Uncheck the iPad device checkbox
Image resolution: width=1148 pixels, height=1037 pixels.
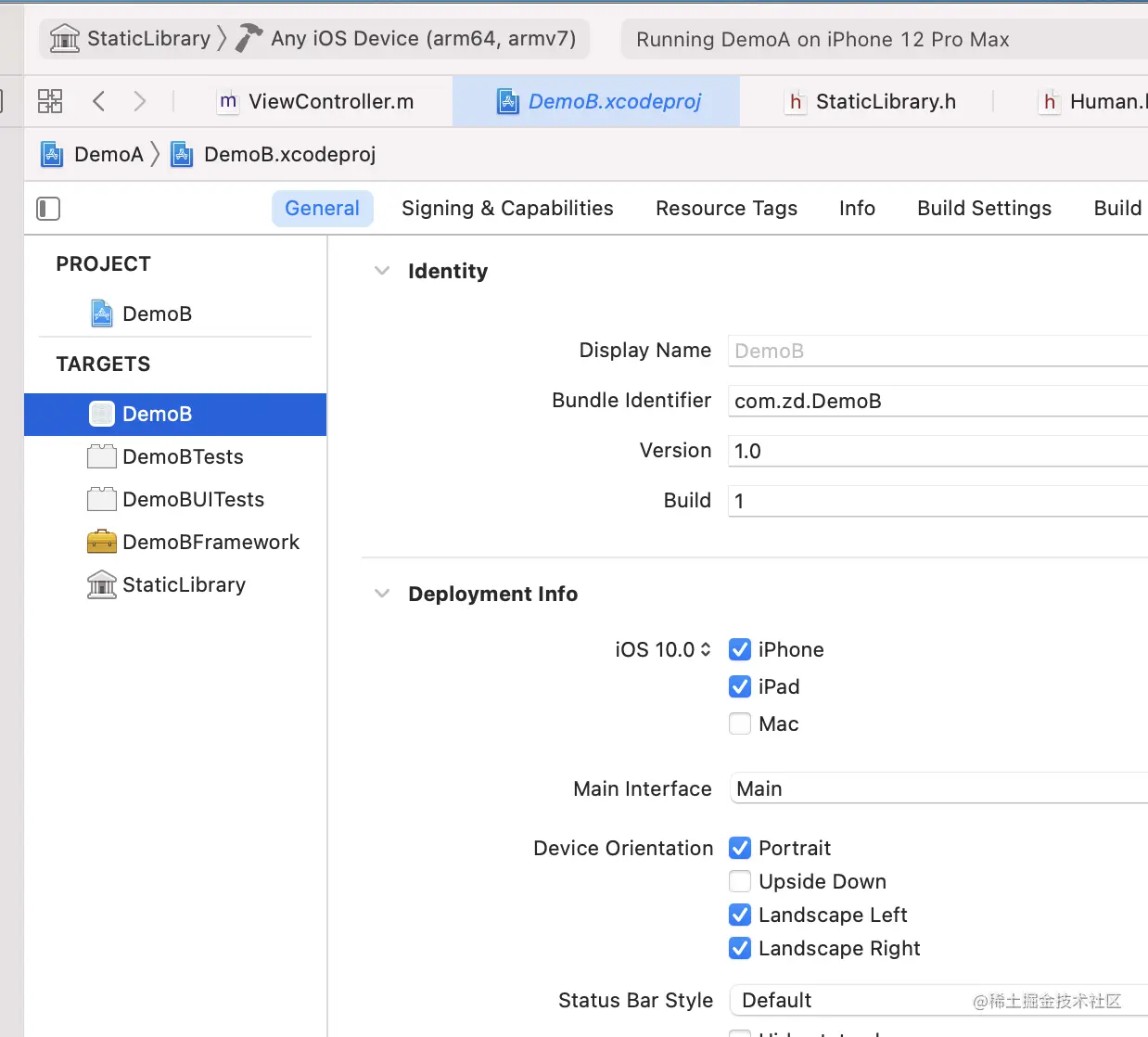point(740,686)
